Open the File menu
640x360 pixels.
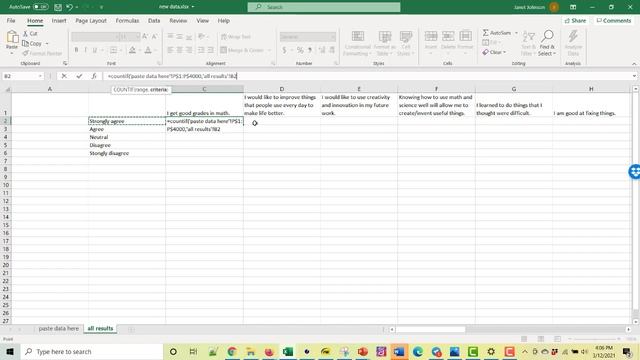tap(11, 20)
